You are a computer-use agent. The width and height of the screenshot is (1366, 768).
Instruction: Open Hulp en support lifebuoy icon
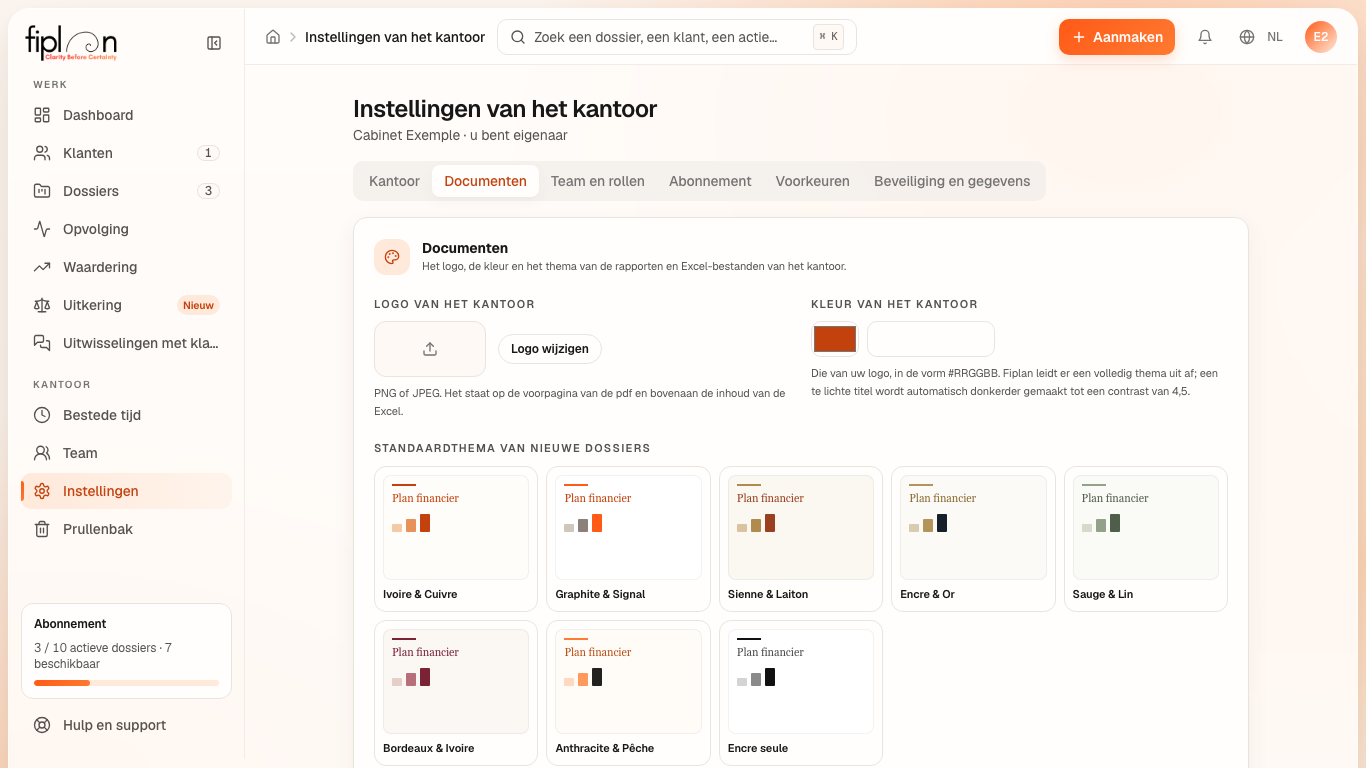click(x=42, y=725)
